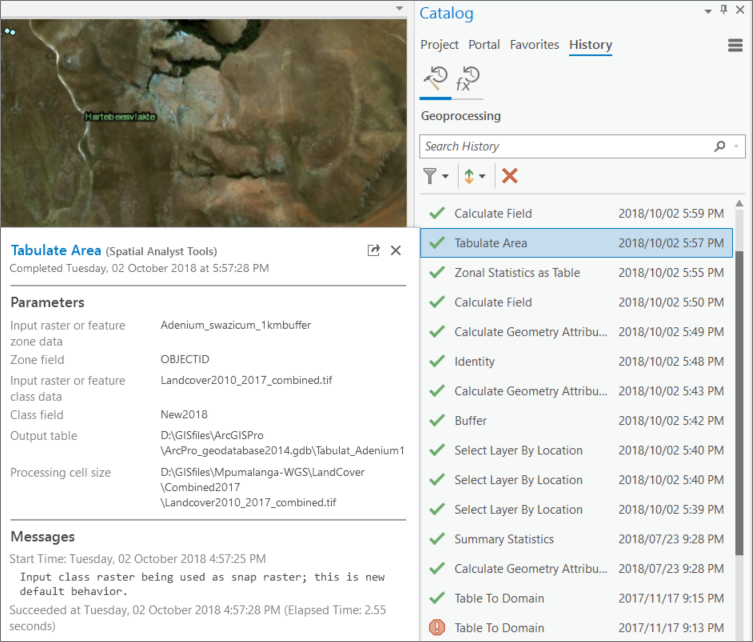Close the Tabulate Area details popup
This screenshot has width=753, height=642.
[x=396, y=250]
